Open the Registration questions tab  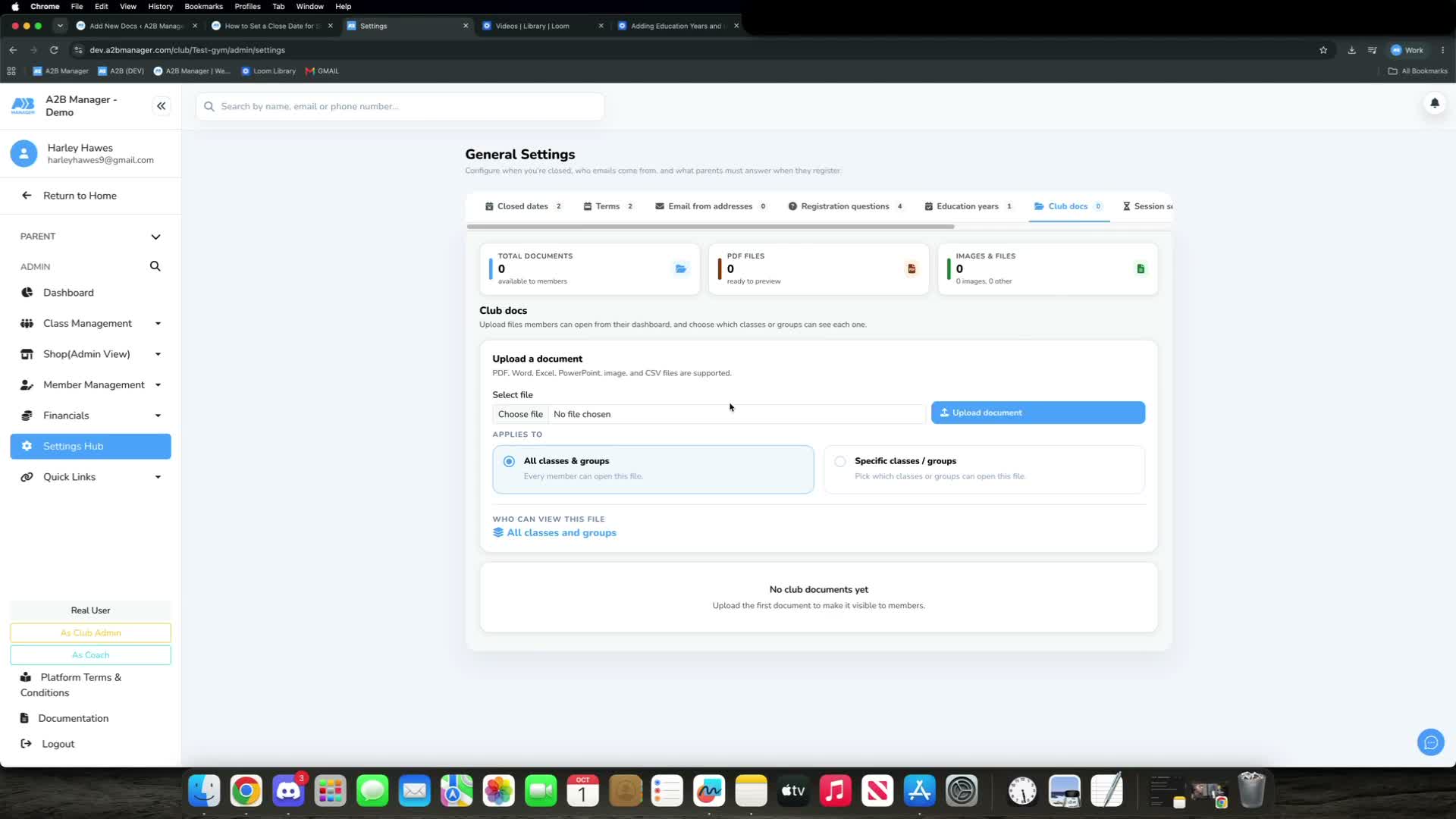pos(846,206)
